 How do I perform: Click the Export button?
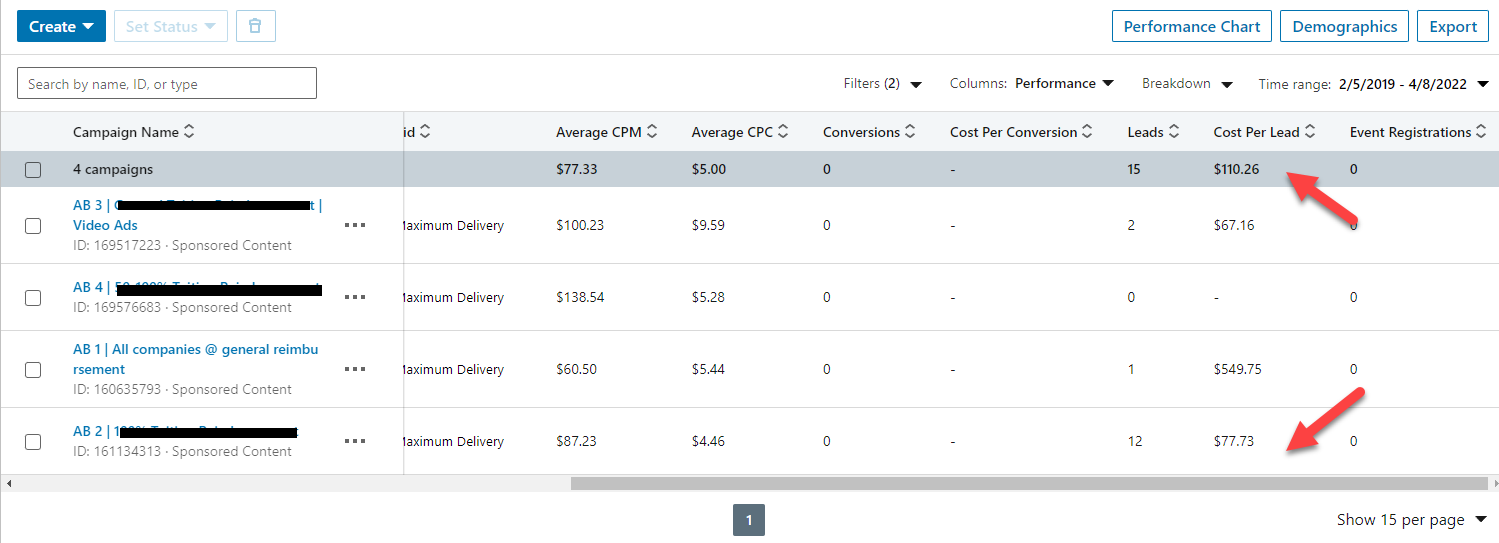1453,26
